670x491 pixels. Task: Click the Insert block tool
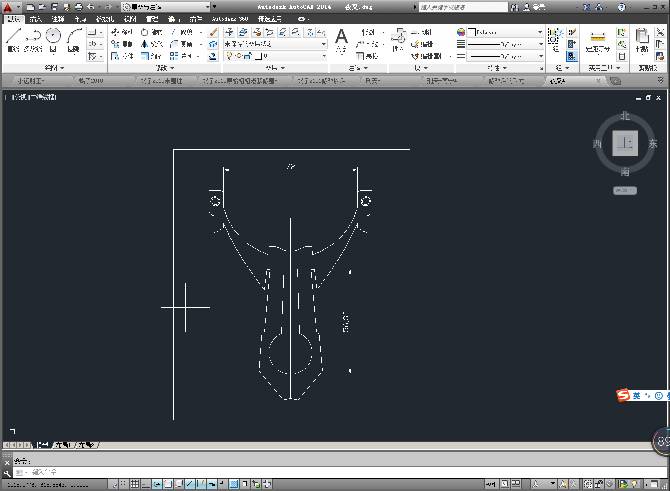398,39
